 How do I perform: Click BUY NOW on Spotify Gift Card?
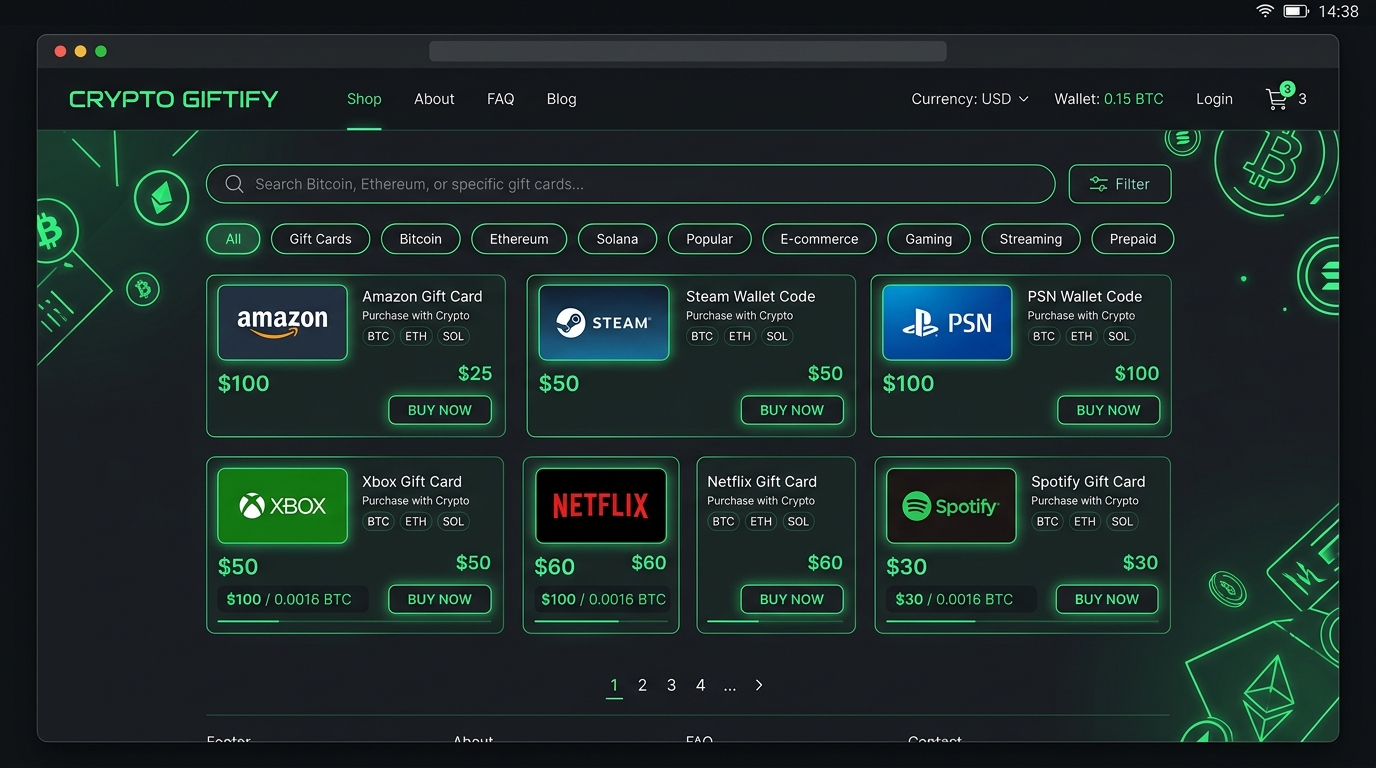tap(1107, 599)
